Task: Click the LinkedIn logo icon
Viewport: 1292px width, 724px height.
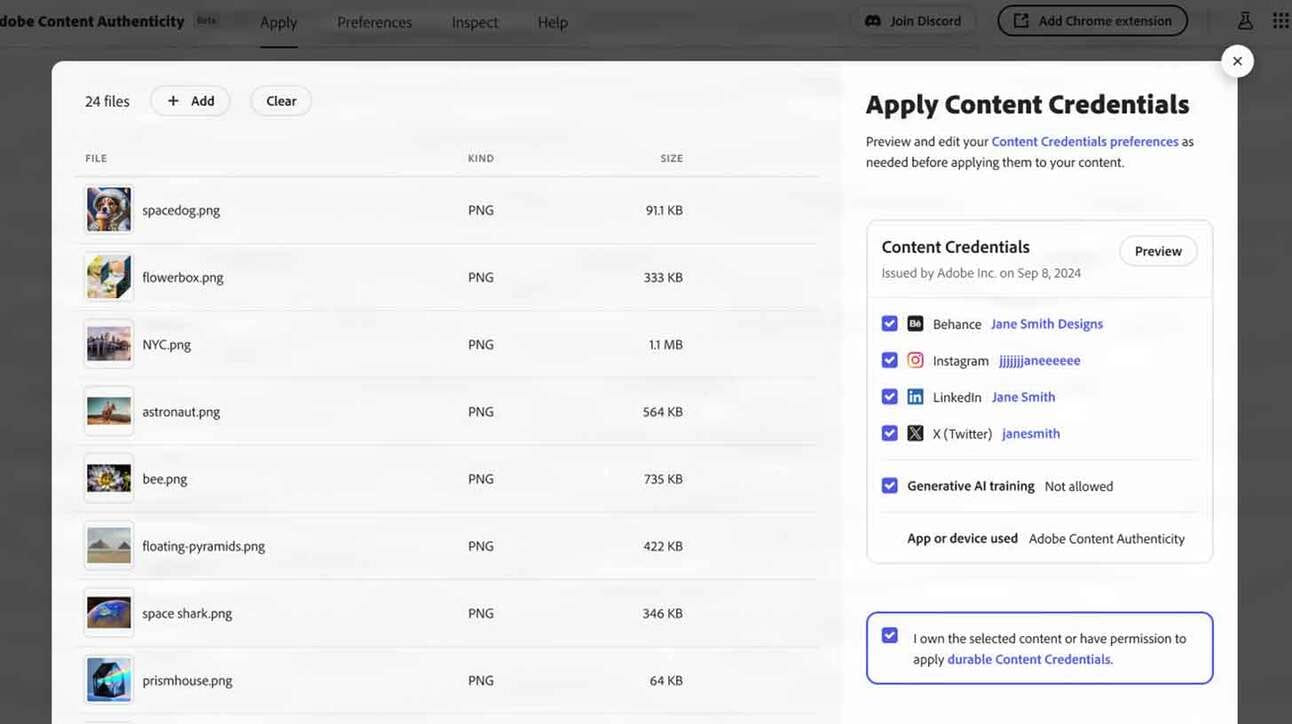Action: (x=915, y=397)
